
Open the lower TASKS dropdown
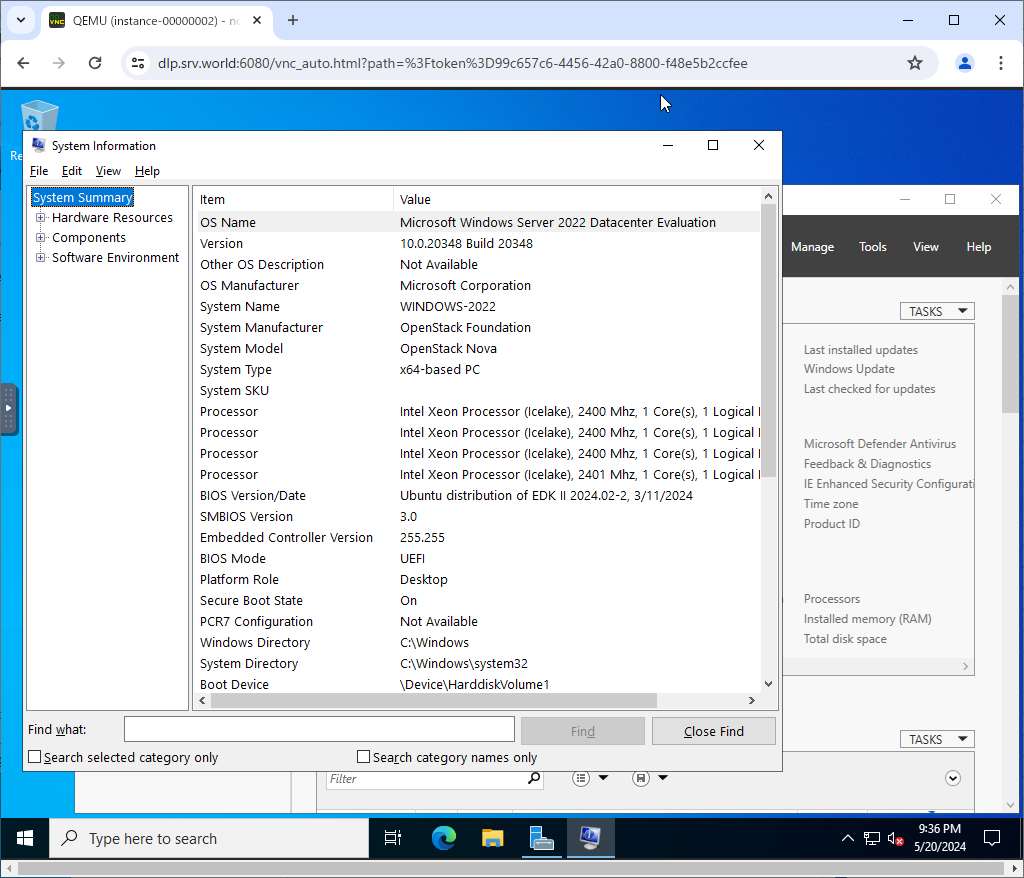[x=937, y=739]
